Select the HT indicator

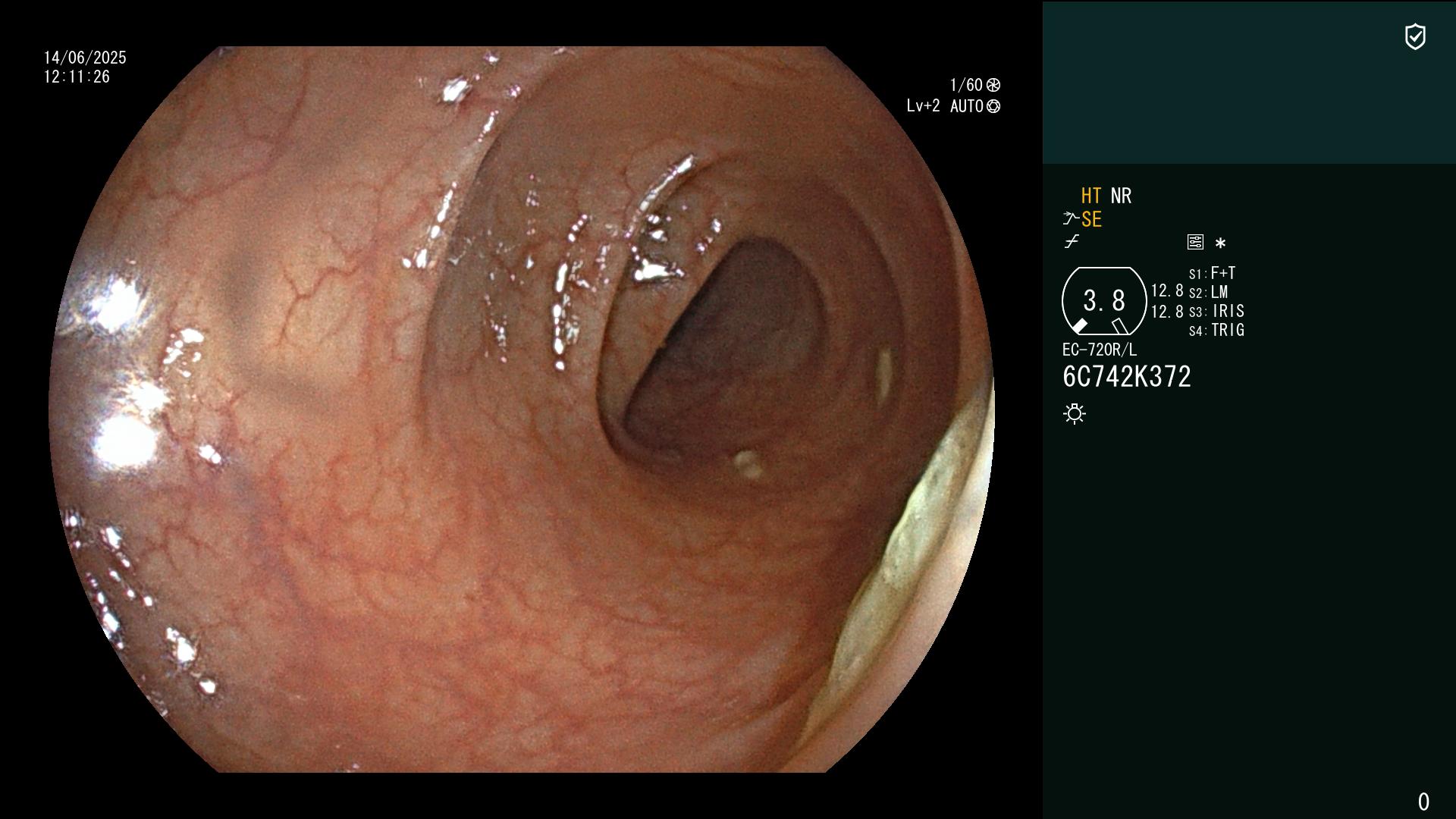(1091, 196)
